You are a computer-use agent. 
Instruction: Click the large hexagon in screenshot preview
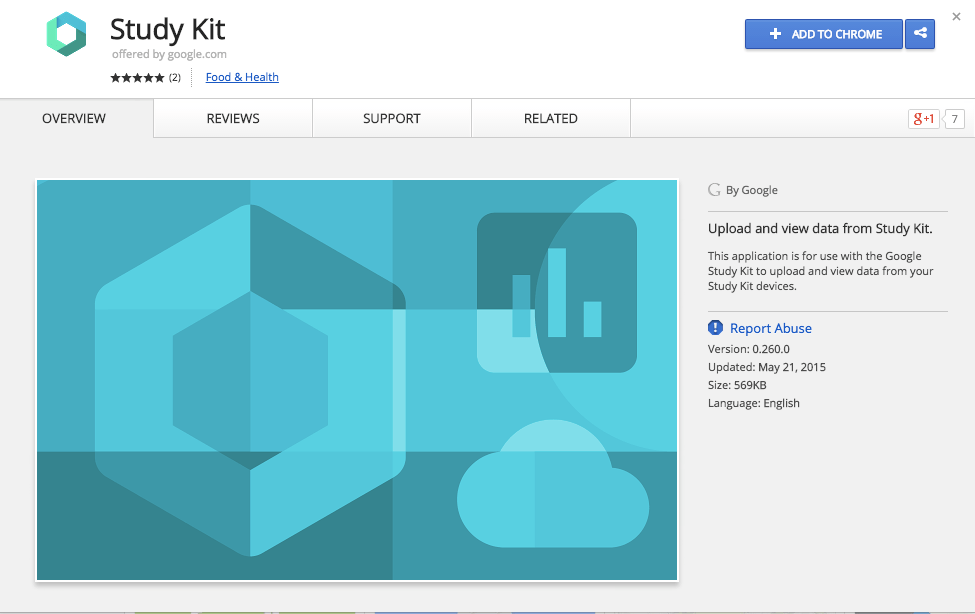pyautogui.click(x=250, y=380)
